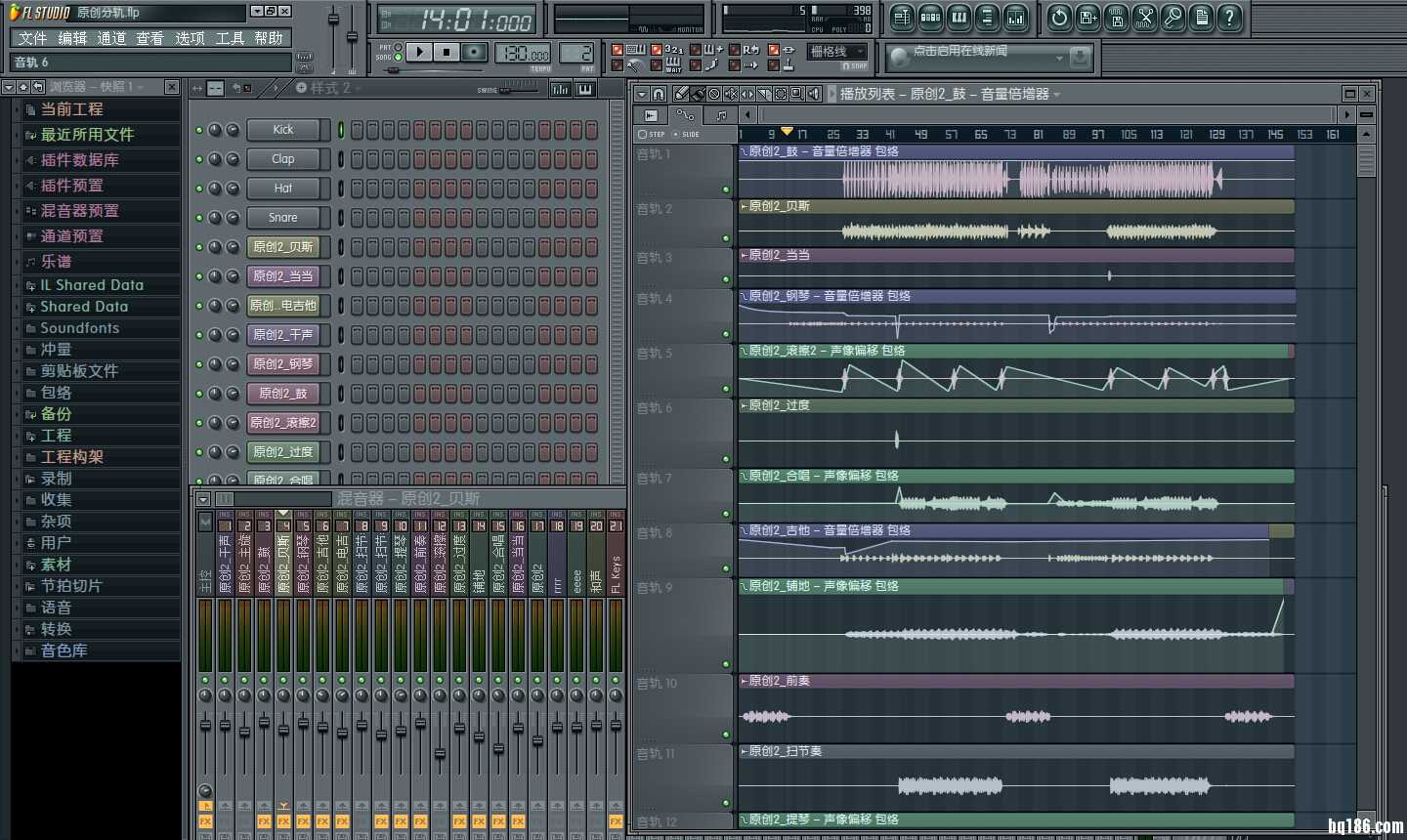
Task: Open the 通道 menu
Action: click(111, 38)
